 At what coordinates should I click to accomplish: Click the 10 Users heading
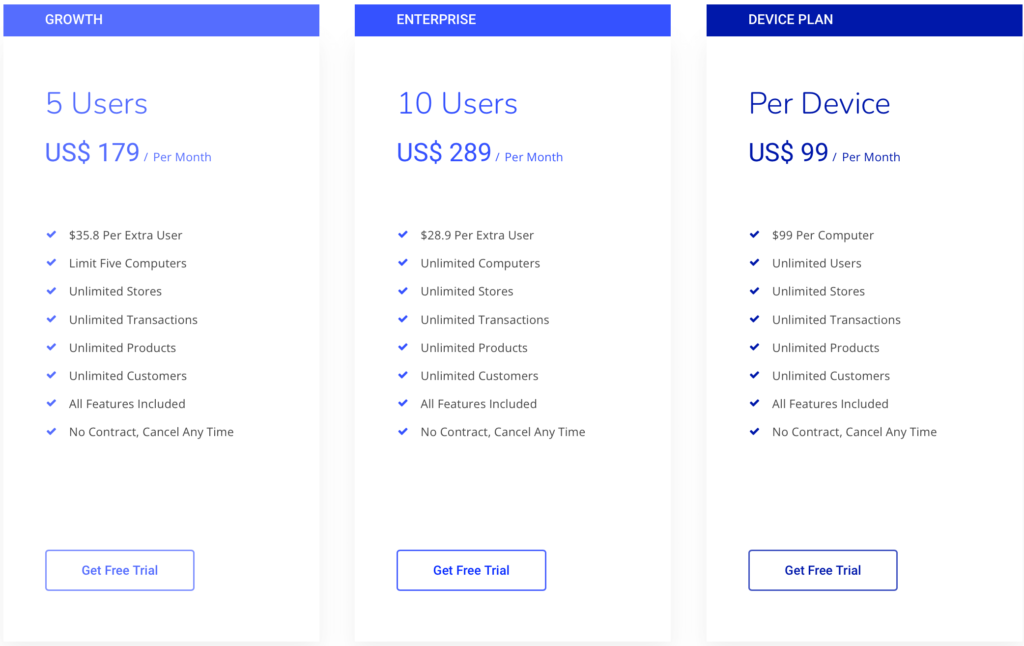tap(457, 104)
